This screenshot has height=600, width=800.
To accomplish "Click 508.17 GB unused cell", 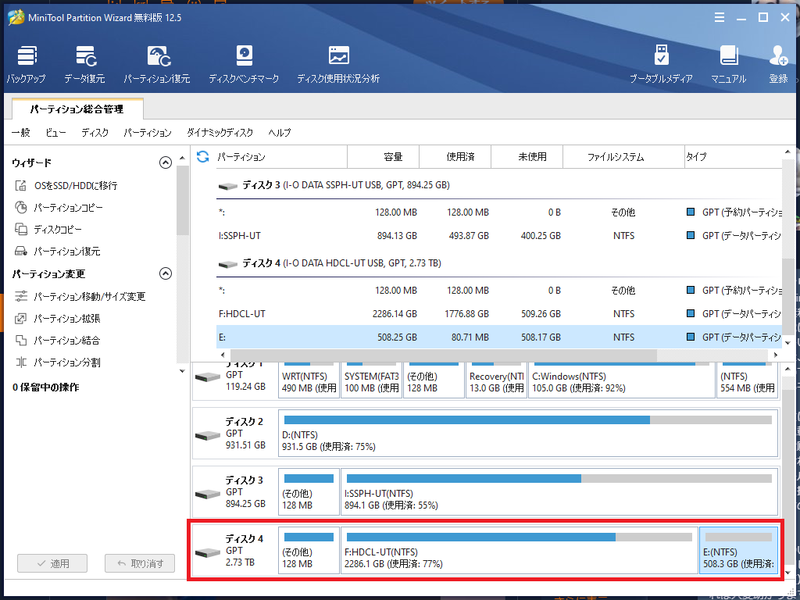I will [x=541, y=337].
